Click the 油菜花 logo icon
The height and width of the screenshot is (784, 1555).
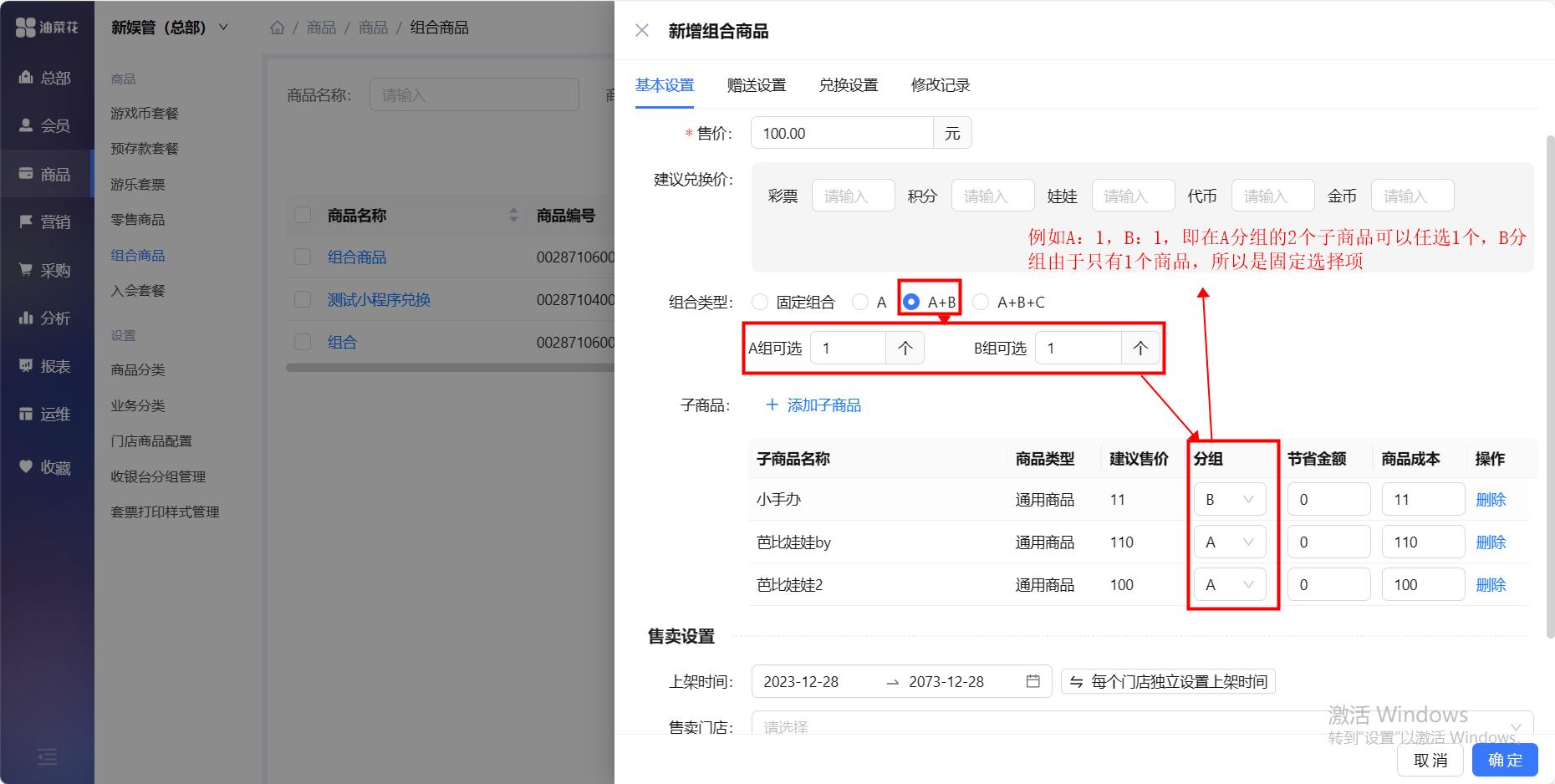click(25, 27)
